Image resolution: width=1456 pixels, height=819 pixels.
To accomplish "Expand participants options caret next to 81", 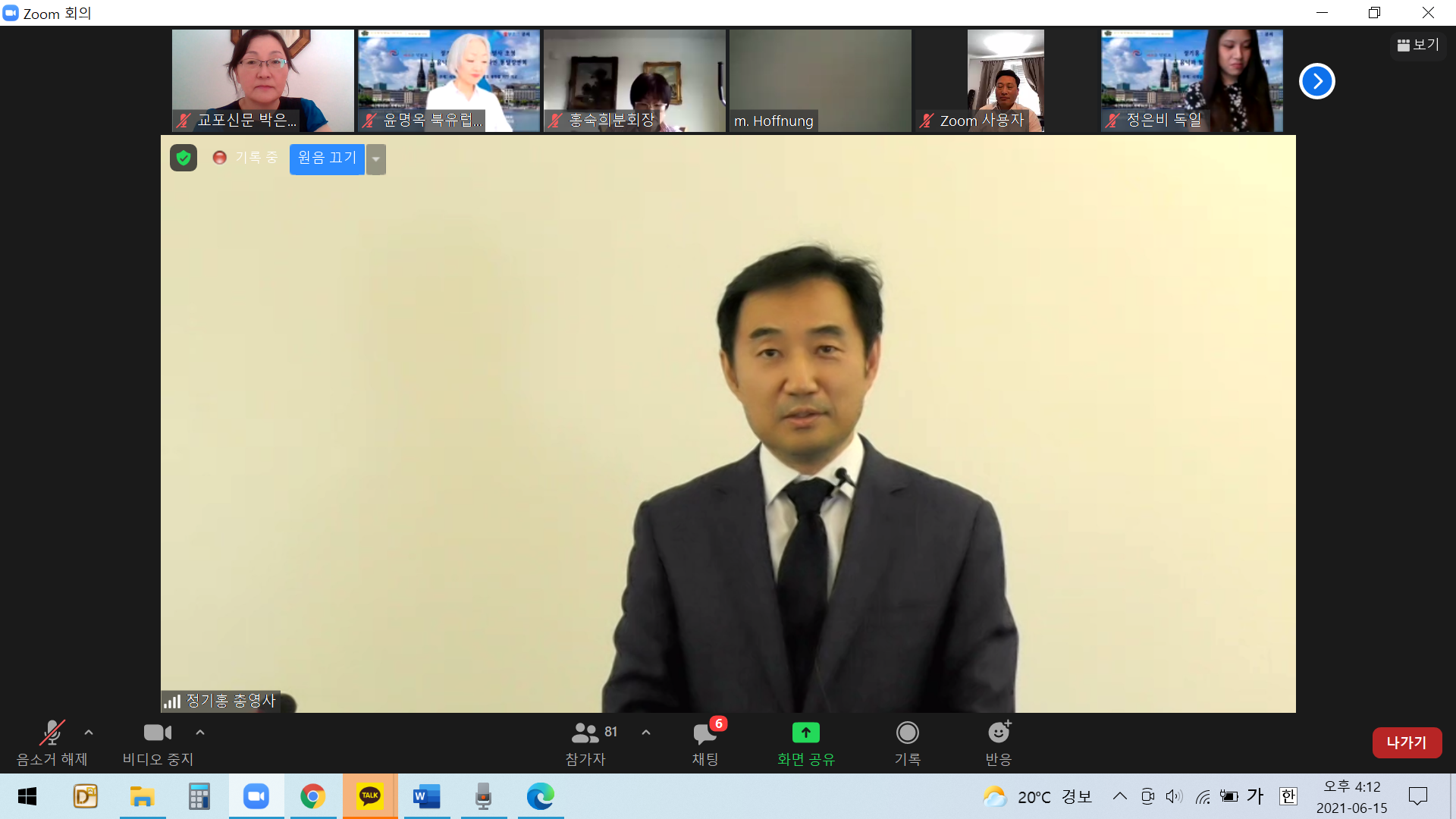I will (x=646, y=733).
